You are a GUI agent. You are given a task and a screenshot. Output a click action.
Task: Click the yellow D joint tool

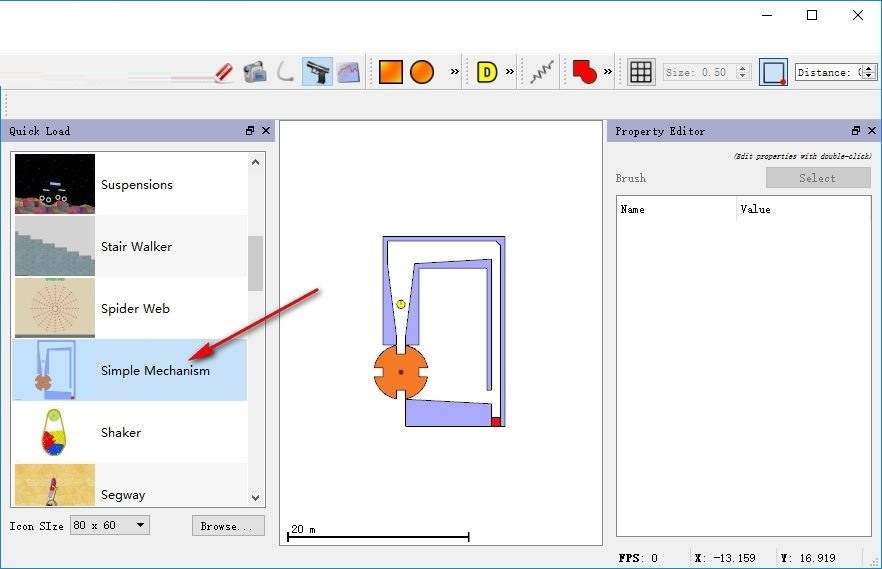(487, 72)
